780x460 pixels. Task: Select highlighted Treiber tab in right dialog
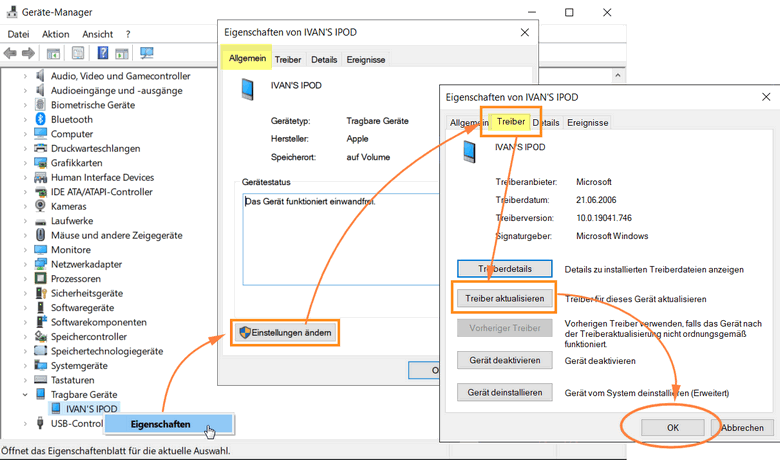[511, 121]
